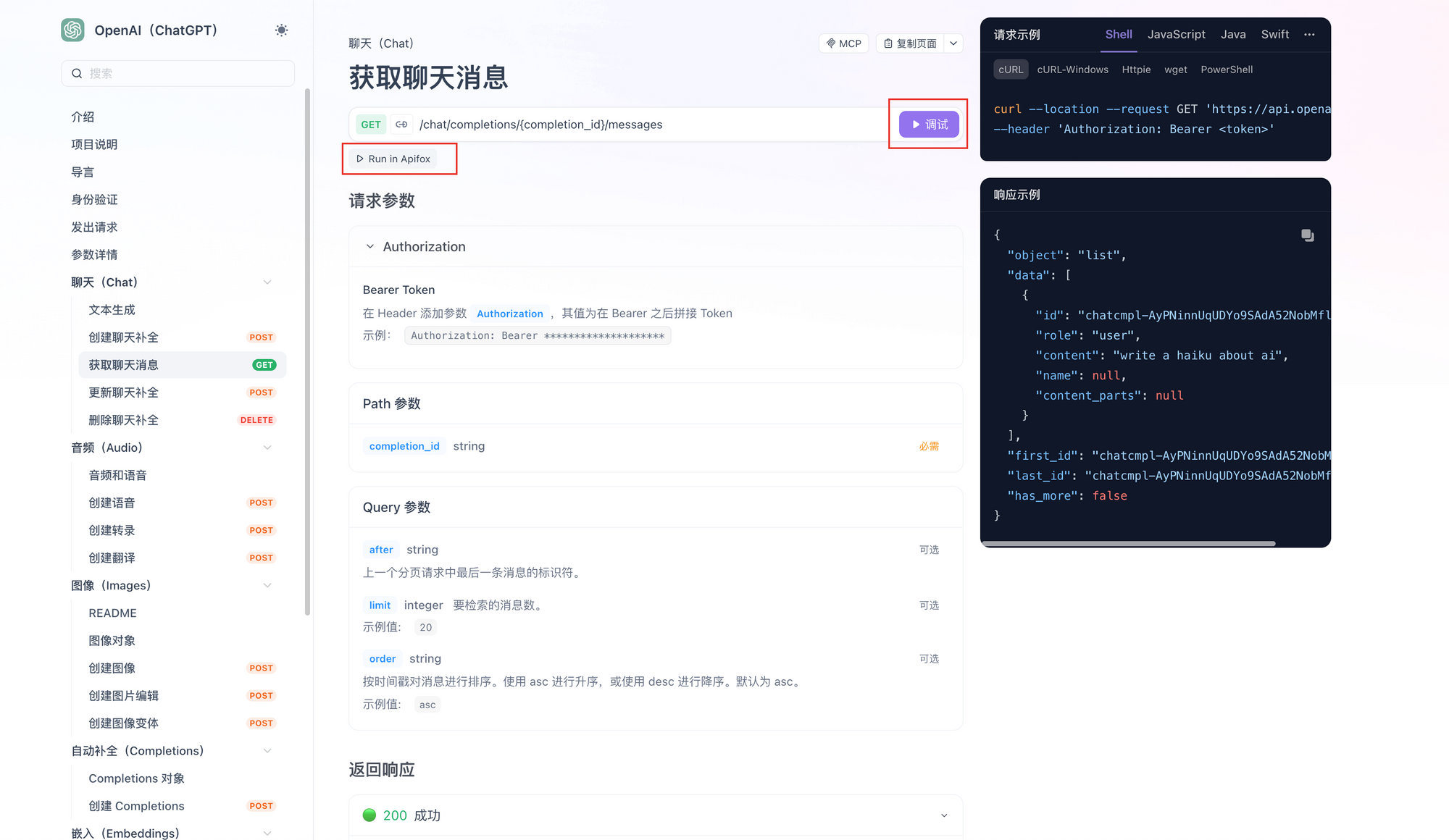Image resolution: width=1449 pixels, height=840 pixels.
Task: Click the 复制页面 copy page button
Action: [x=910, y=43]
